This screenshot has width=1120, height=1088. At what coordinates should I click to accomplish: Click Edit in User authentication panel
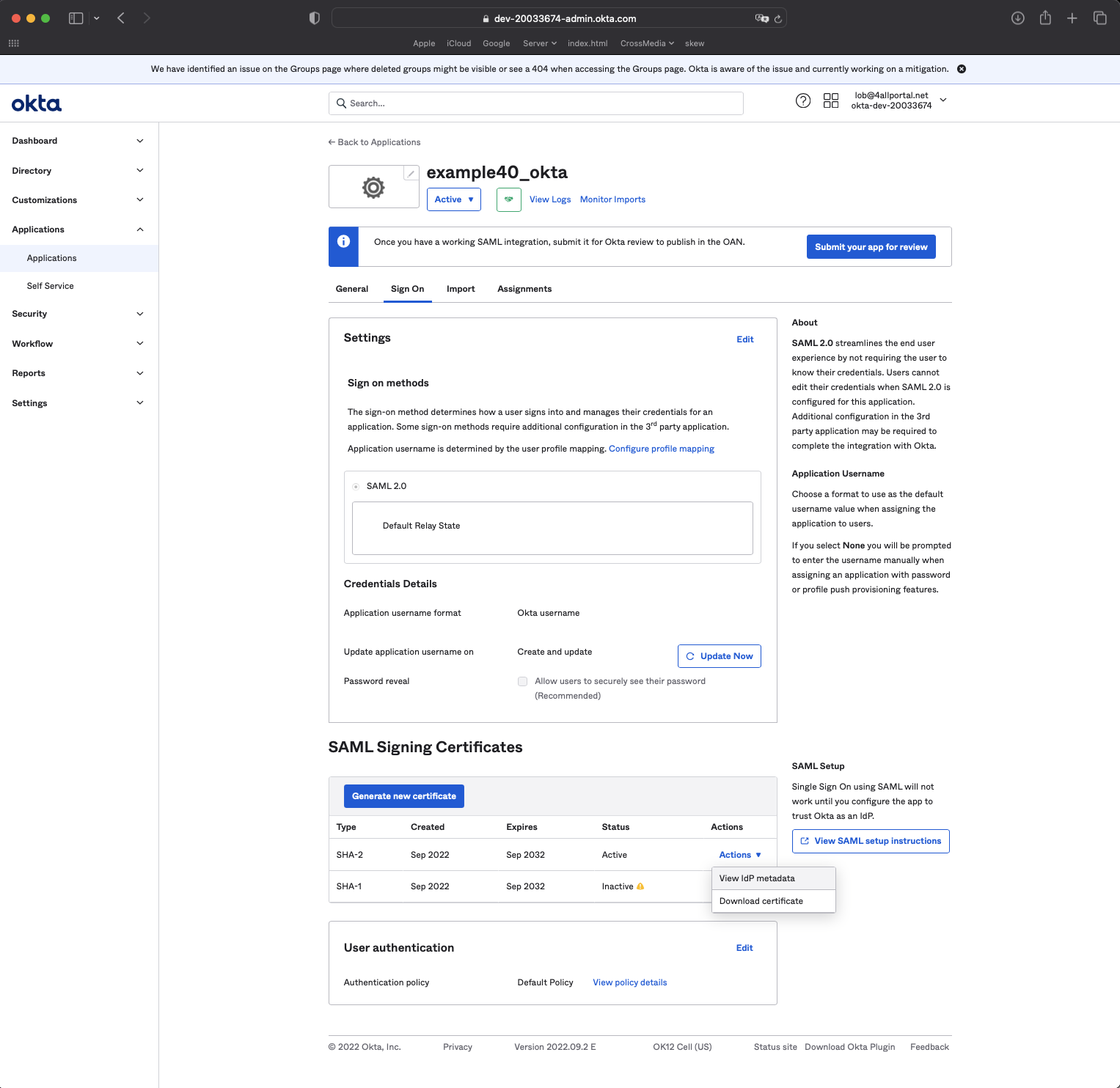pos(744,948)
